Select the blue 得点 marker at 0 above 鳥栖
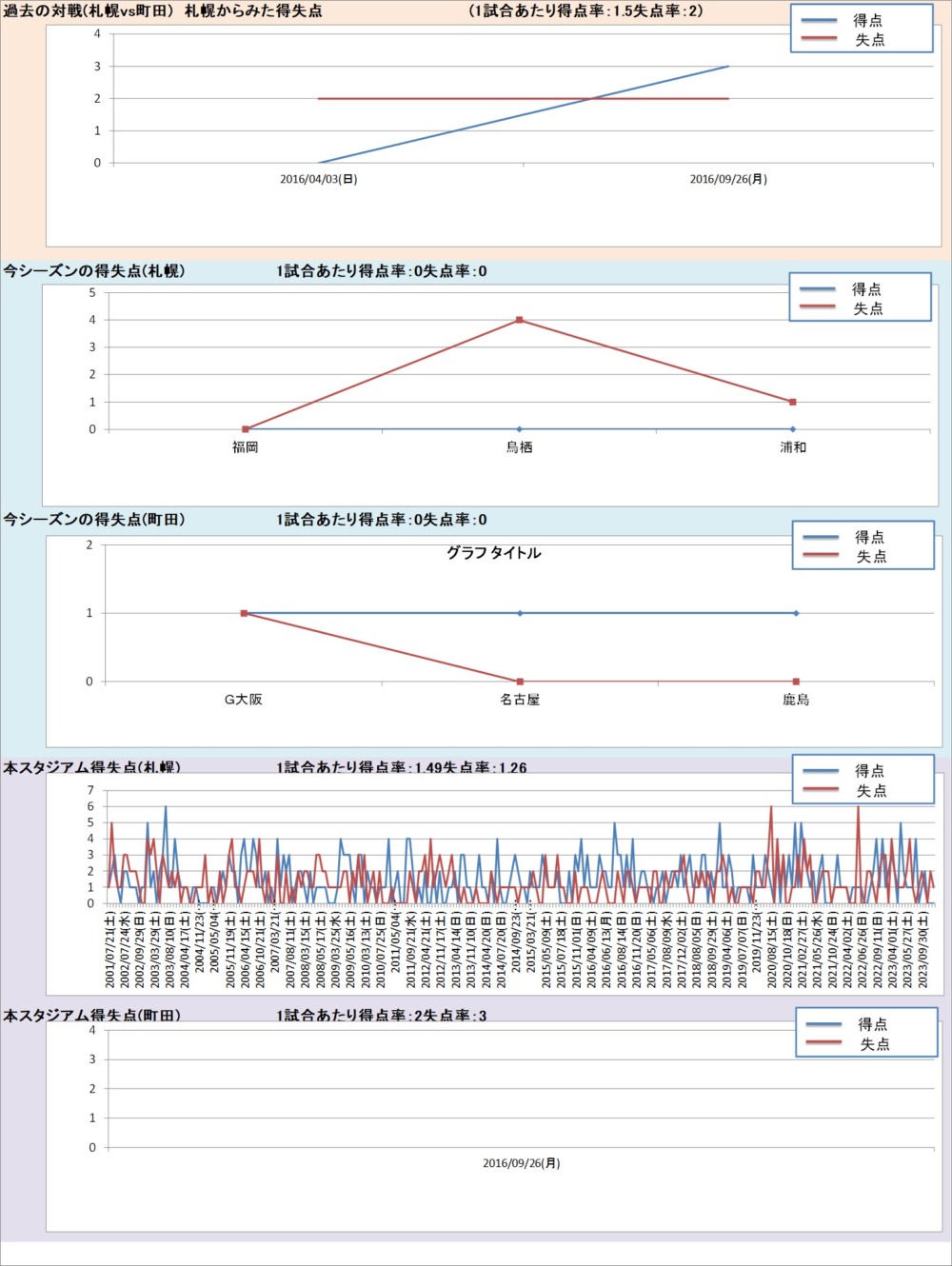Viewport: 952px width, 1266px height. (520, 429)
